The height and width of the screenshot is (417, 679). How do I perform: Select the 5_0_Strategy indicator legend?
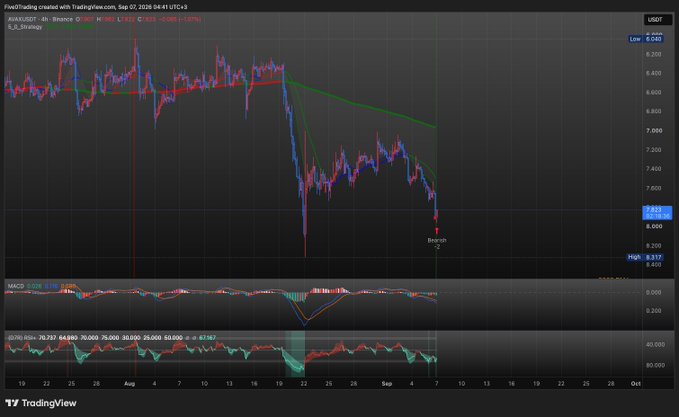pos(25,27)
